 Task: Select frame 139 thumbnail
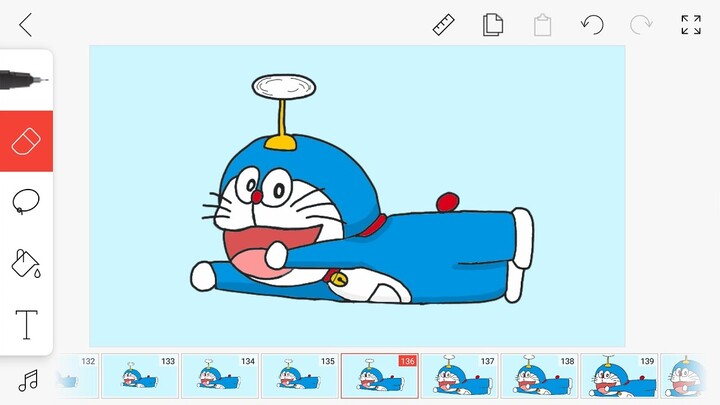click(x=619, y=376)
